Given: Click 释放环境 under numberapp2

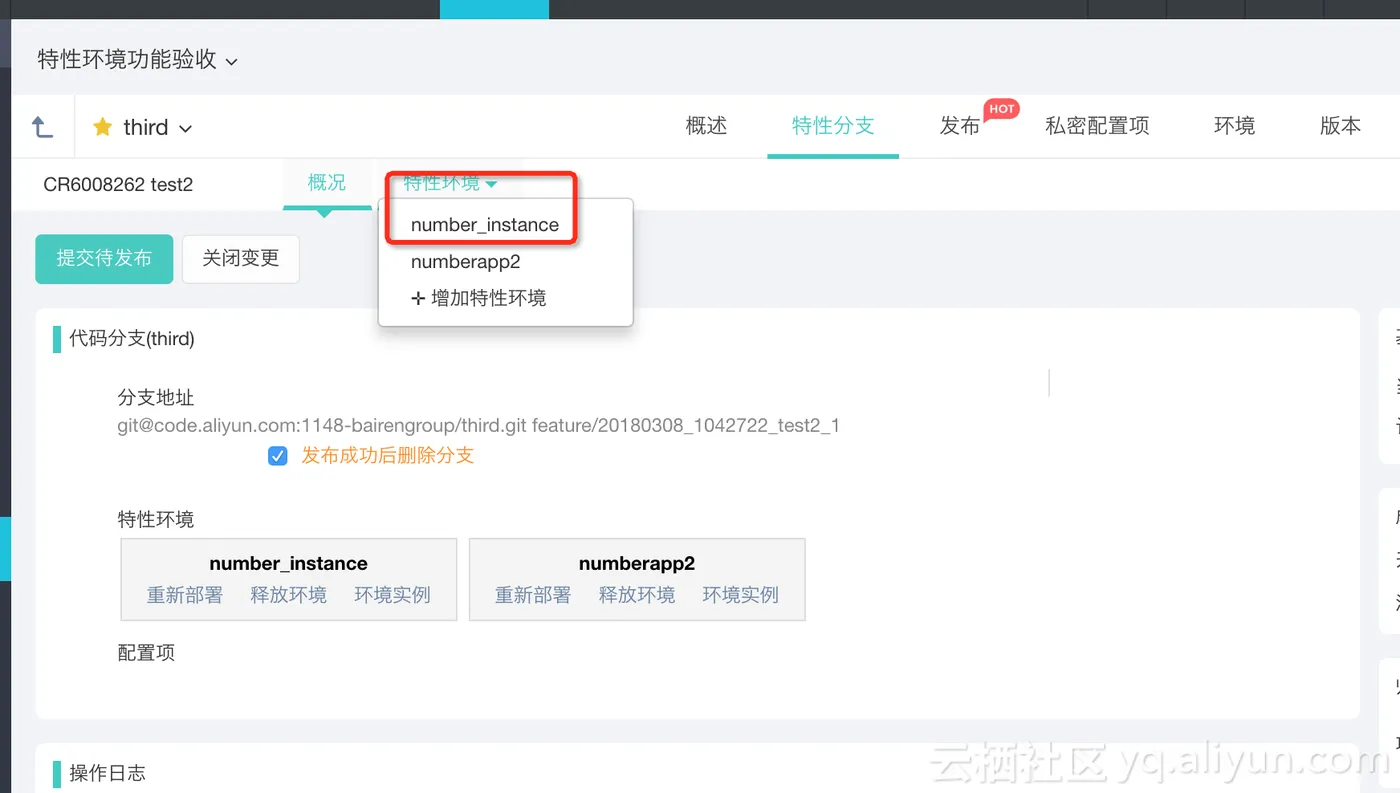Looking at the screenshot, I should point(637,595).
